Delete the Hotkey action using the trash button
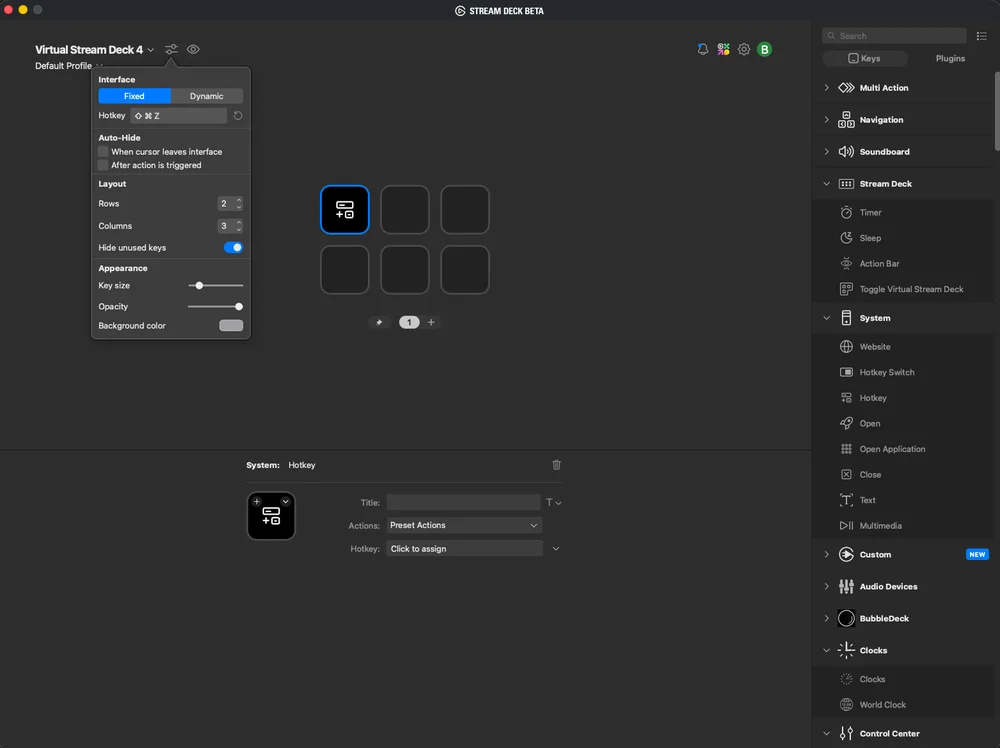 click(556, 465)
